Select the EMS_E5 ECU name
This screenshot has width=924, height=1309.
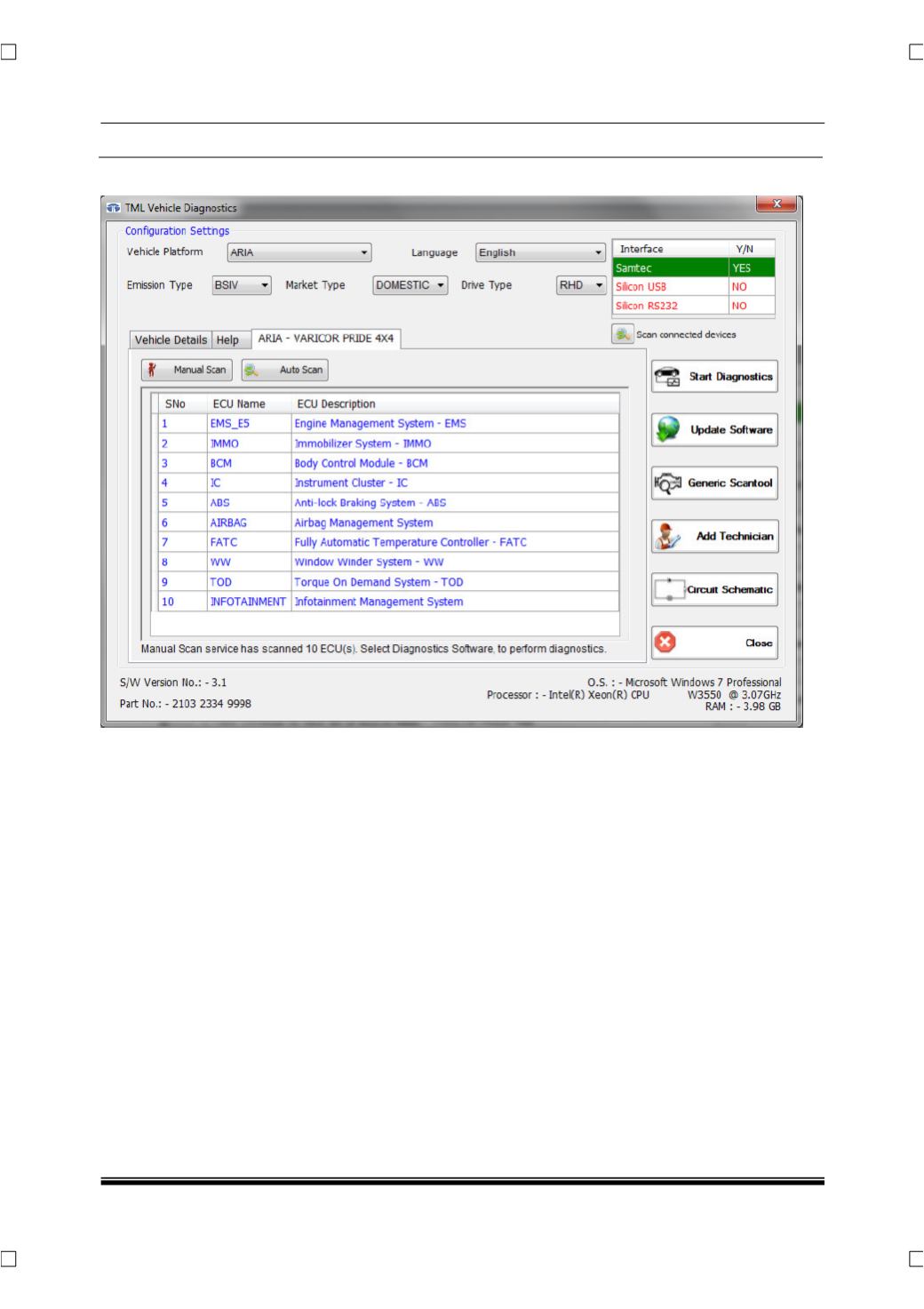(230, 424)
